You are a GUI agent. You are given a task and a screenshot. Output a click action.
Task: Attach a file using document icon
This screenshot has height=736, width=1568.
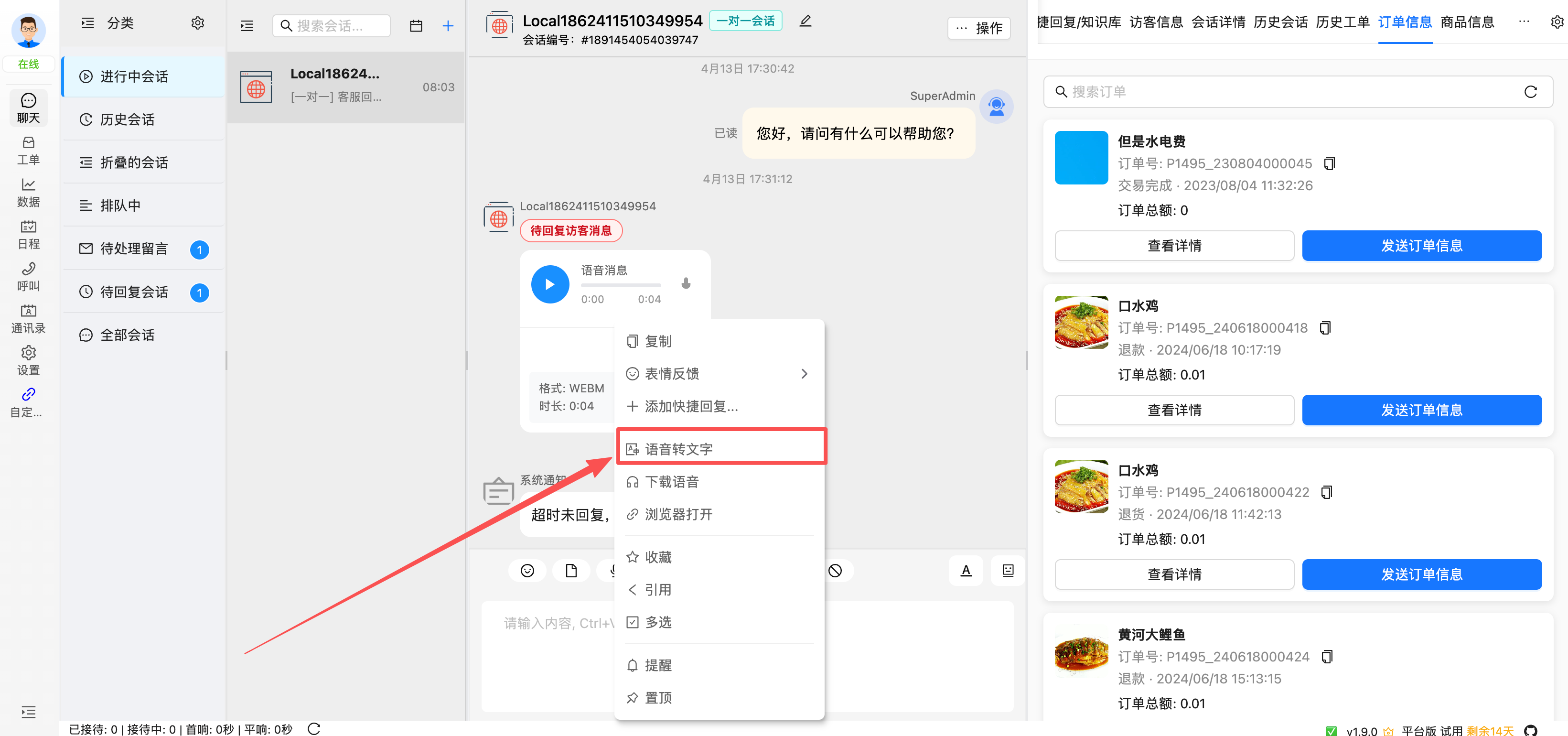571,571
